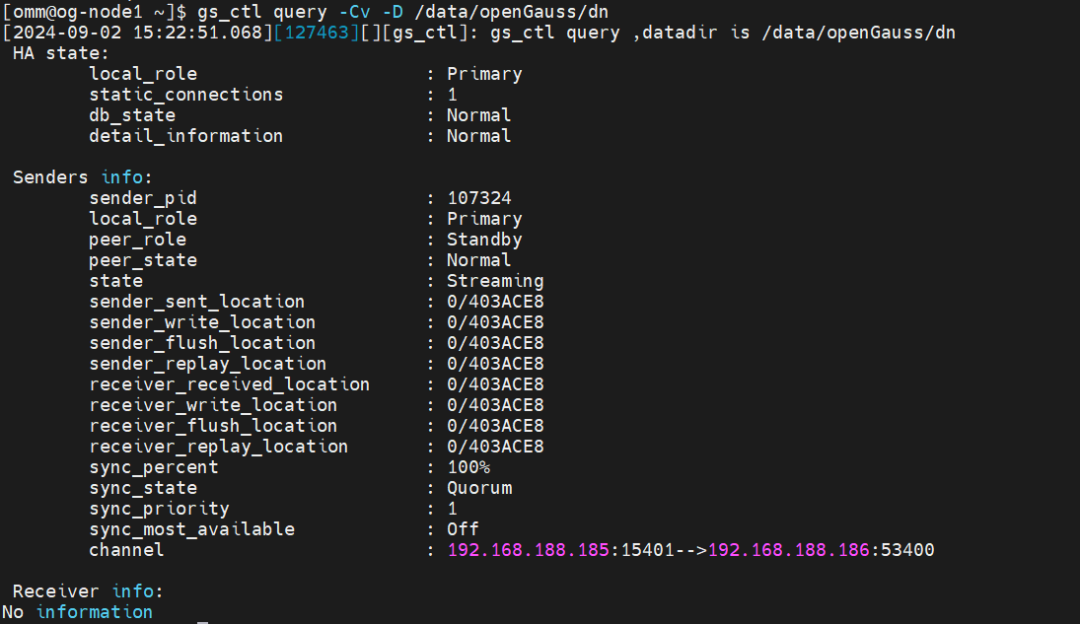This screenshot has height=624, width=1080.
Task: Click the sync_percent label
Action: [154, 467]
